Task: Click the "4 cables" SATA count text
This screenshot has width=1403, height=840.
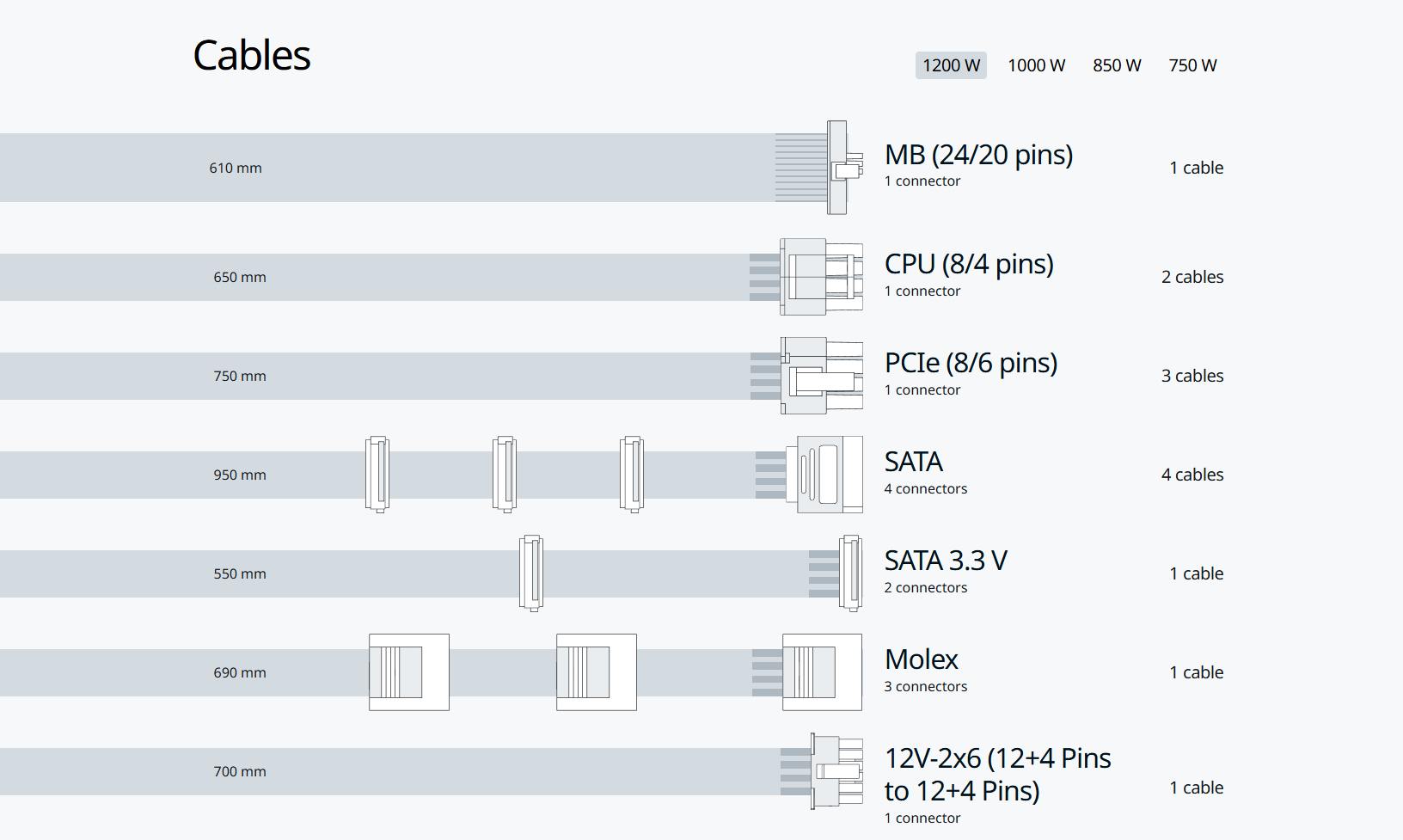Action: (1192, 475)
